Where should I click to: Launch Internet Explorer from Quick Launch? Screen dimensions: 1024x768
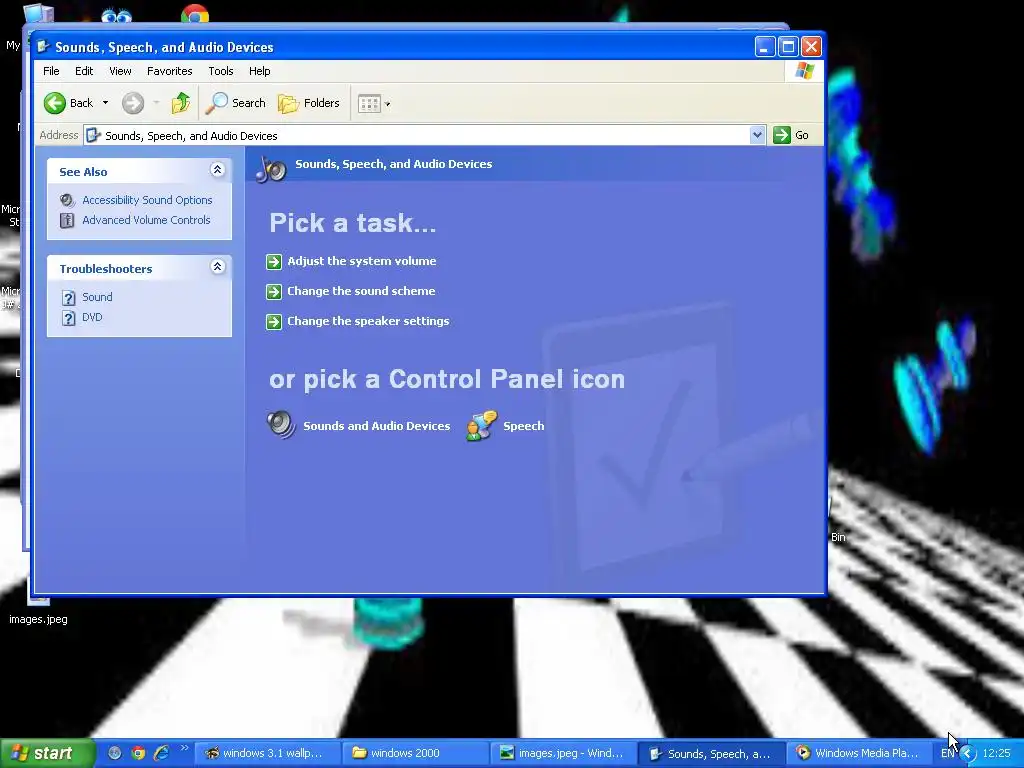[161, 753]
